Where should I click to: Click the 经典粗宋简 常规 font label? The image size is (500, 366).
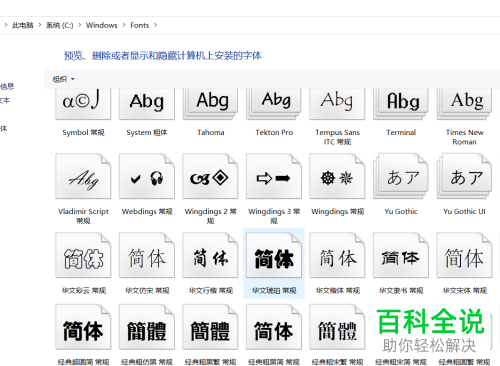point(401,362)
